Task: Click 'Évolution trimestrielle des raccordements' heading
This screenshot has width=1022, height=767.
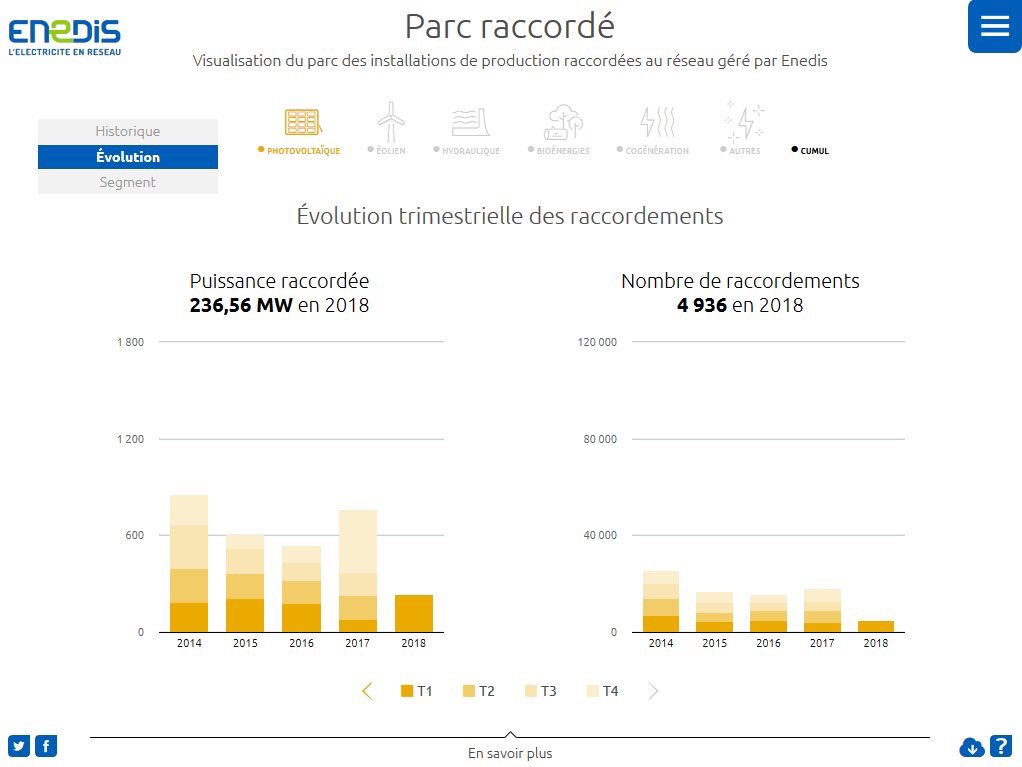Action: 510,216
